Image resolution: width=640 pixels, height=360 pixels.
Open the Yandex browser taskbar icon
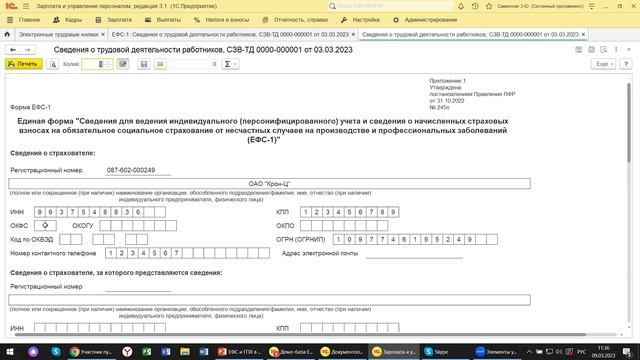[127, 351]
